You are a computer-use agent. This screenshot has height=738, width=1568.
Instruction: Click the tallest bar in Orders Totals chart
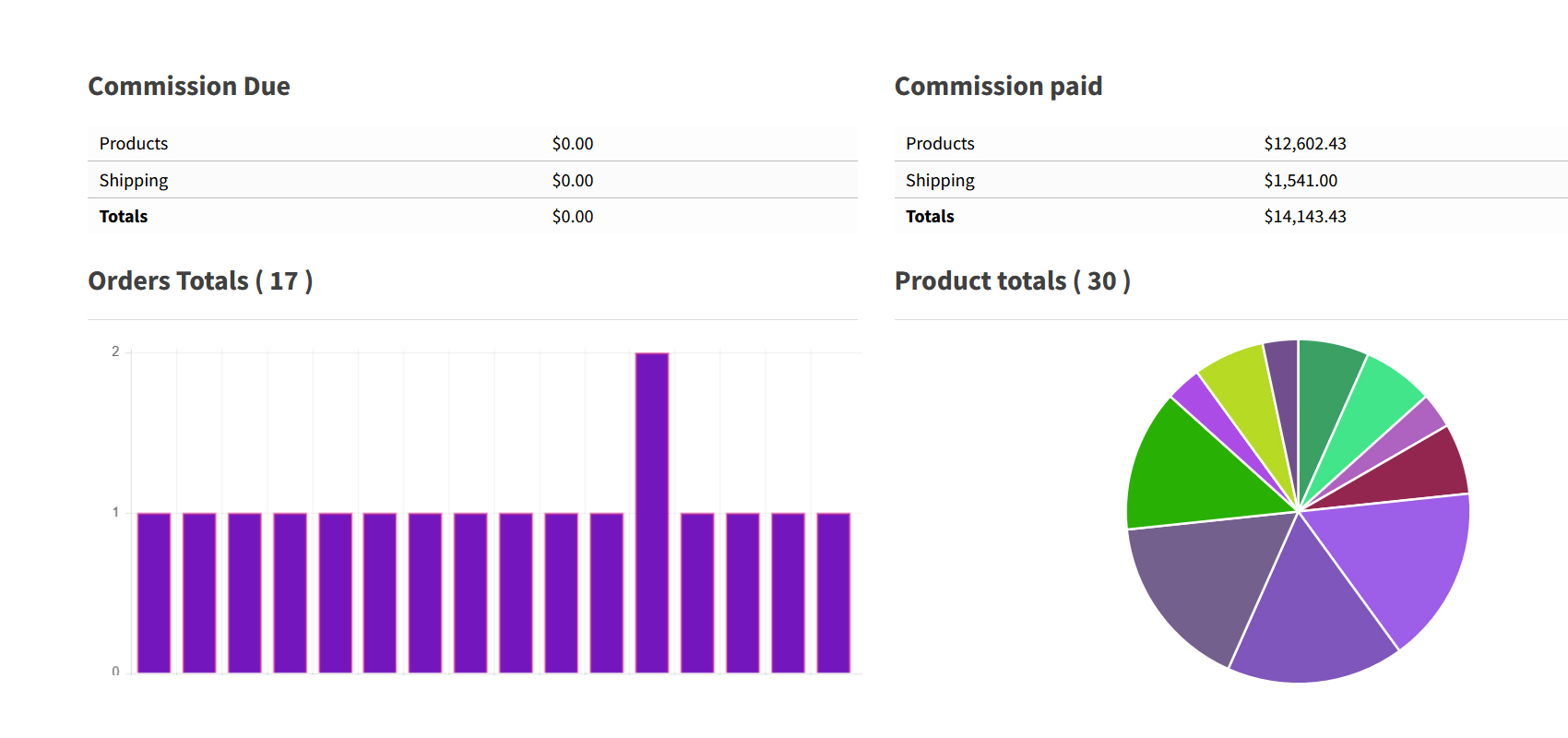[x=652, y=512]
